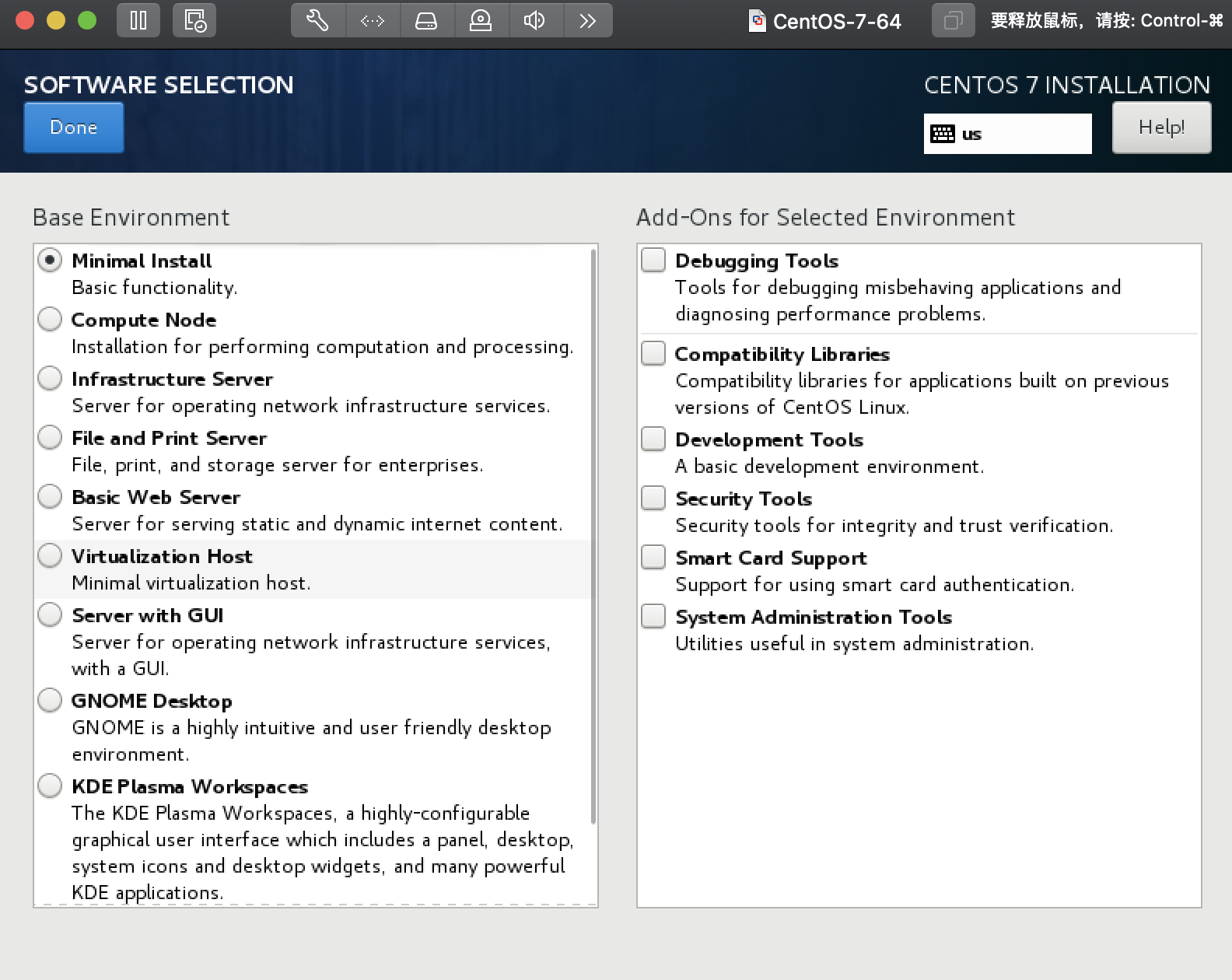Click the keyboard layout icon

click(x=943, y=134)
